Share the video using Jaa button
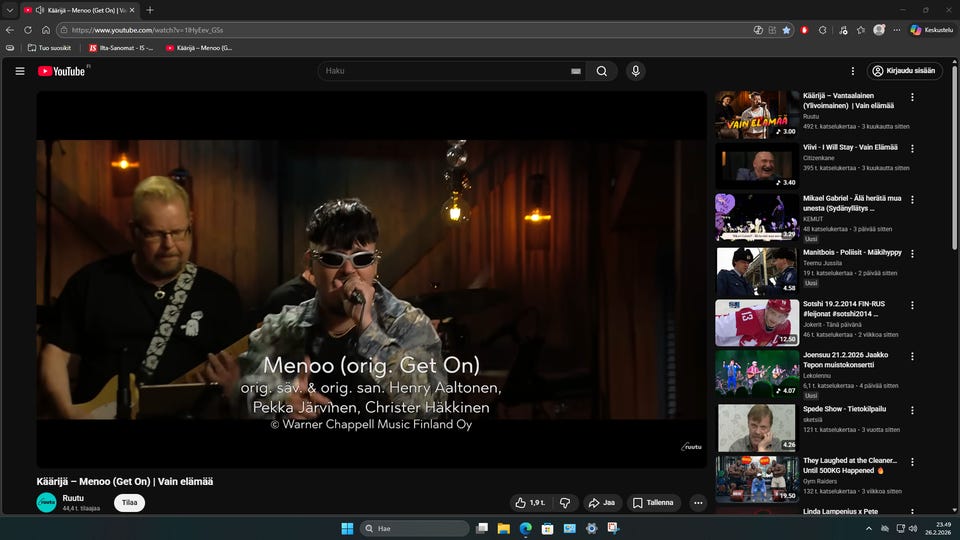This screenshot has width=960, height=540. coord(602,503)
